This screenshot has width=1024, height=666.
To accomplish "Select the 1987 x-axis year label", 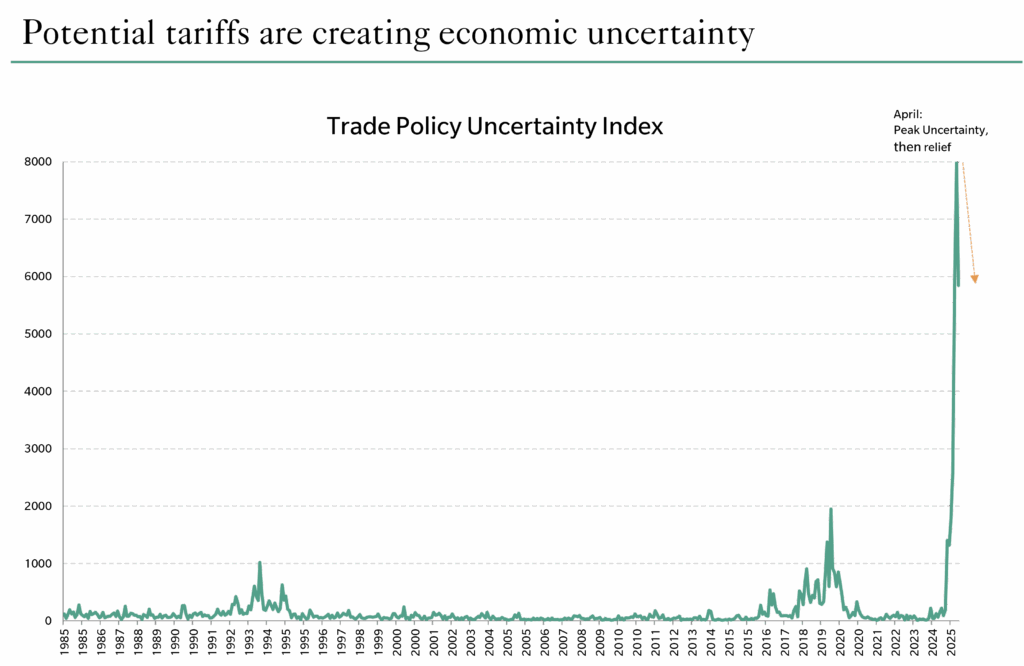I will point(120,642).
